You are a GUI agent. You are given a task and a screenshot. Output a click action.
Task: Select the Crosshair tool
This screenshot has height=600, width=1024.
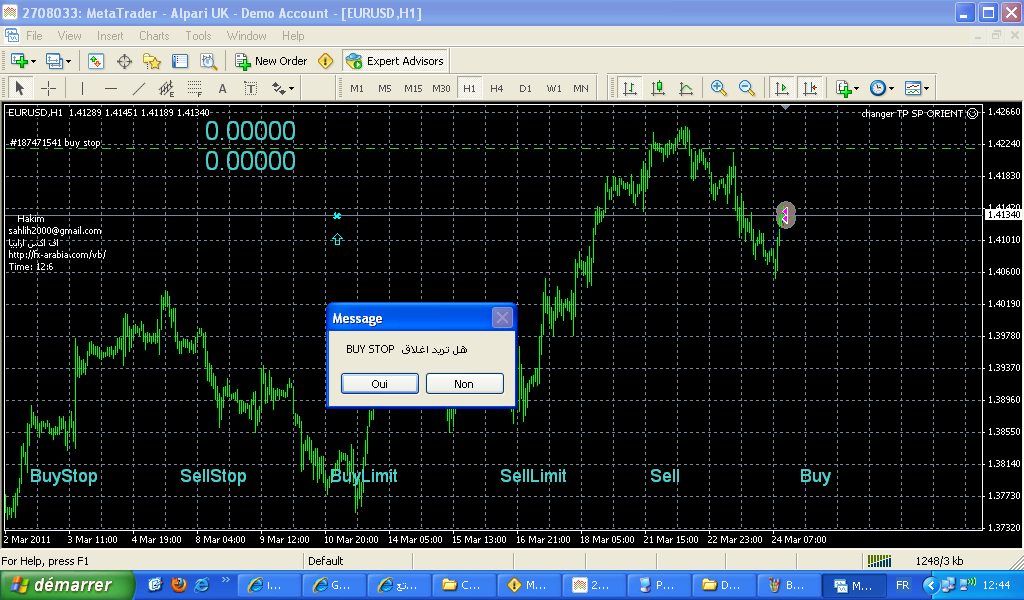tap(48, 88)
